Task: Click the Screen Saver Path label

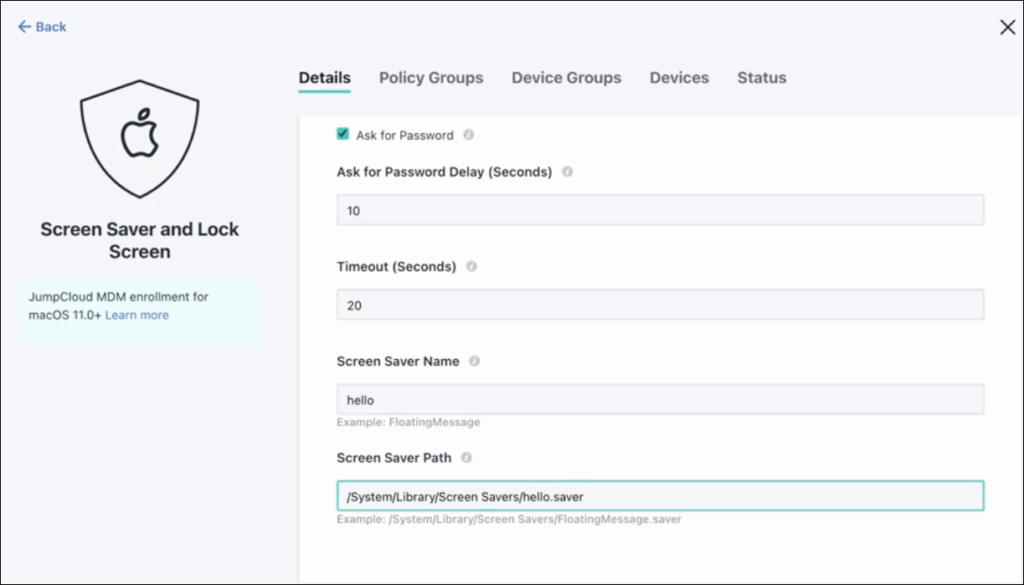Action: point(394,458)
